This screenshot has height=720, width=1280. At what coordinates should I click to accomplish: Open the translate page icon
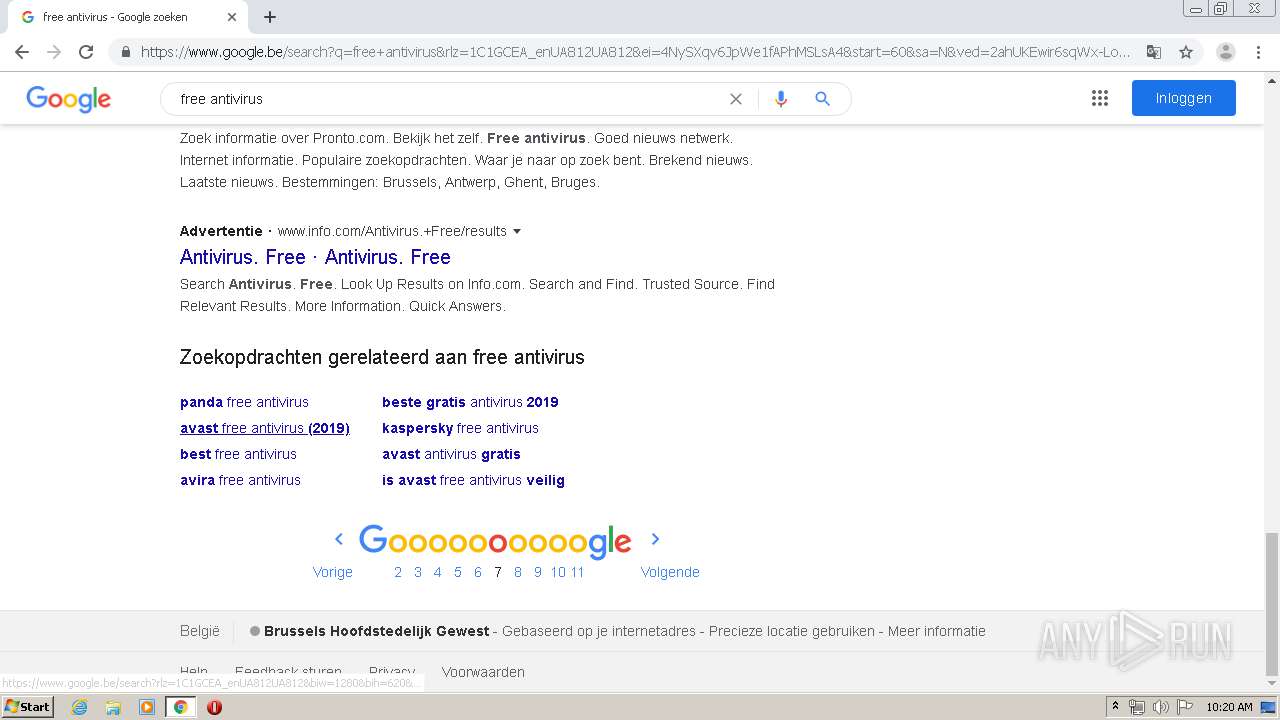click(x=1153, y=52)
